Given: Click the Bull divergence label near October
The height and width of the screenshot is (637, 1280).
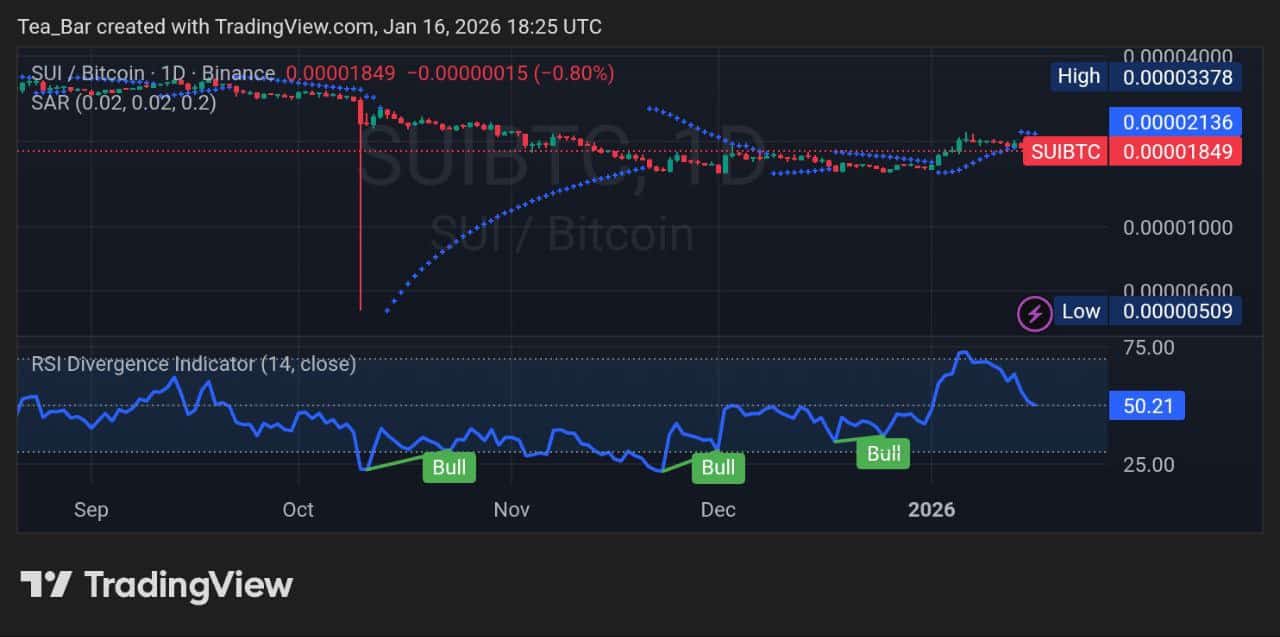Looking at the screenshot, I should click(x=449, y=467).
